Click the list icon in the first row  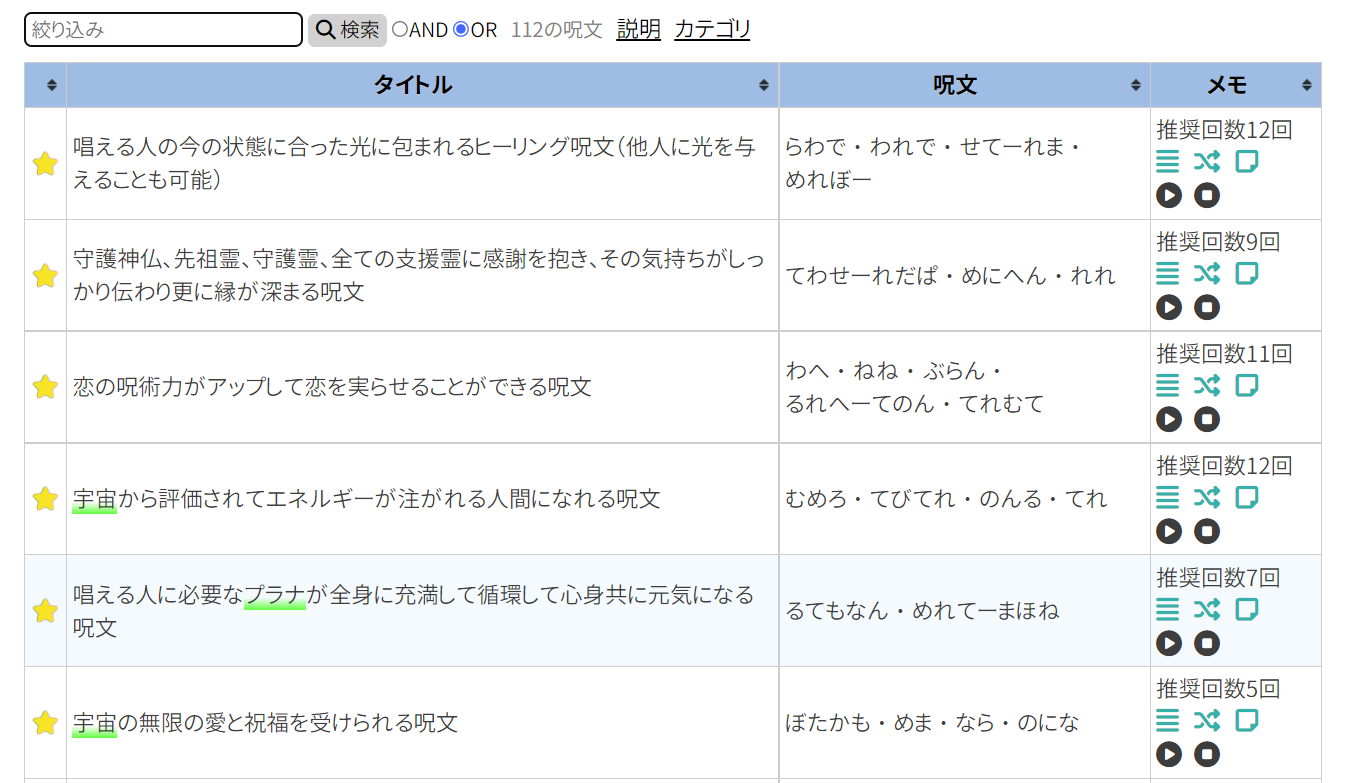pos(1168,162)
